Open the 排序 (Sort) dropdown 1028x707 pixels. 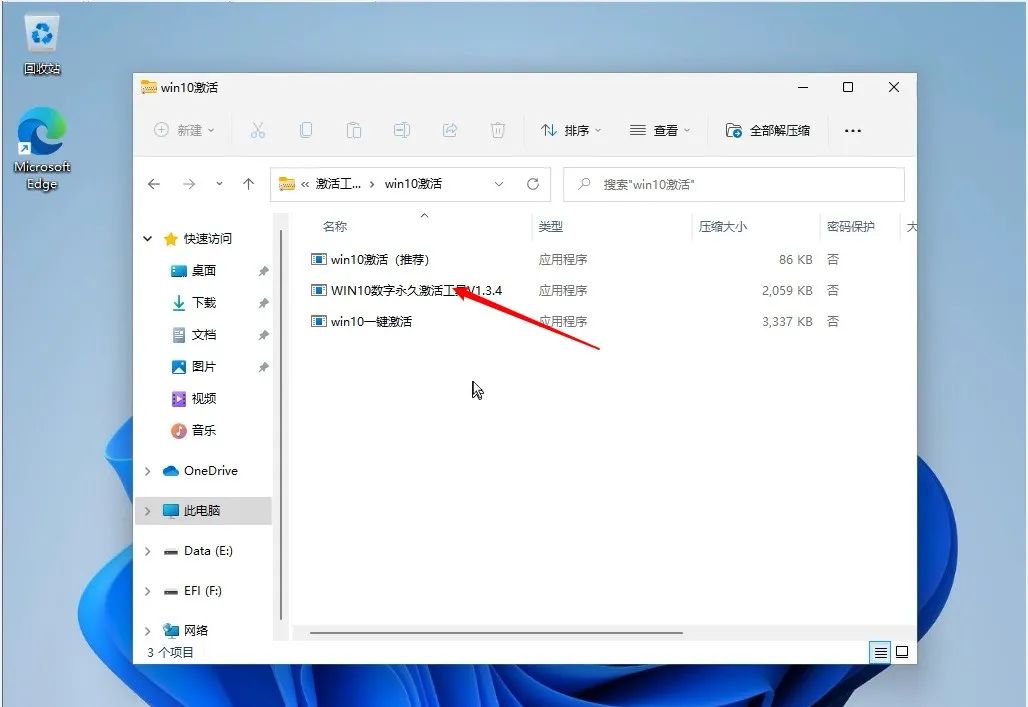click(570, 131)
